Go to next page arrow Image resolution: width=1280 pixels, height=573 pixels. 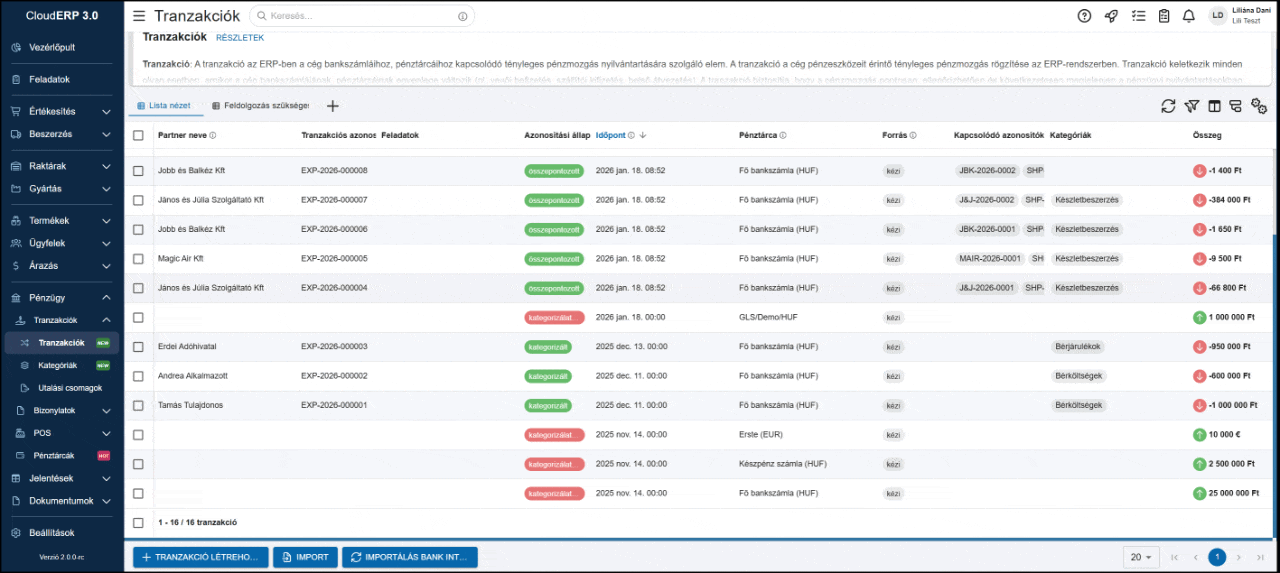(1239, 557)
